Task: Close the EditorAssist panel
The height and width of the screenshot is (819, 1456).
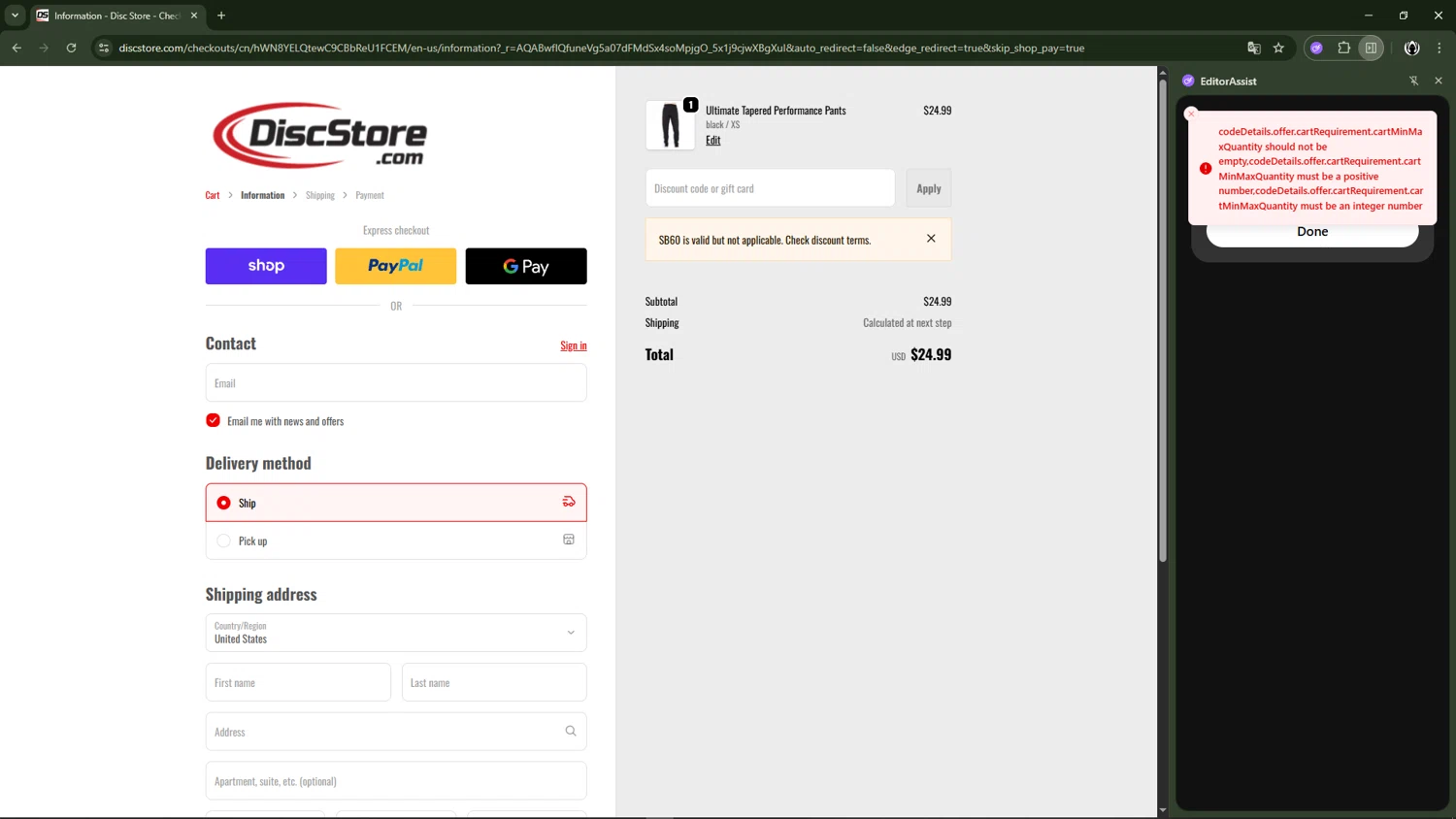Action: point(1439,81)
